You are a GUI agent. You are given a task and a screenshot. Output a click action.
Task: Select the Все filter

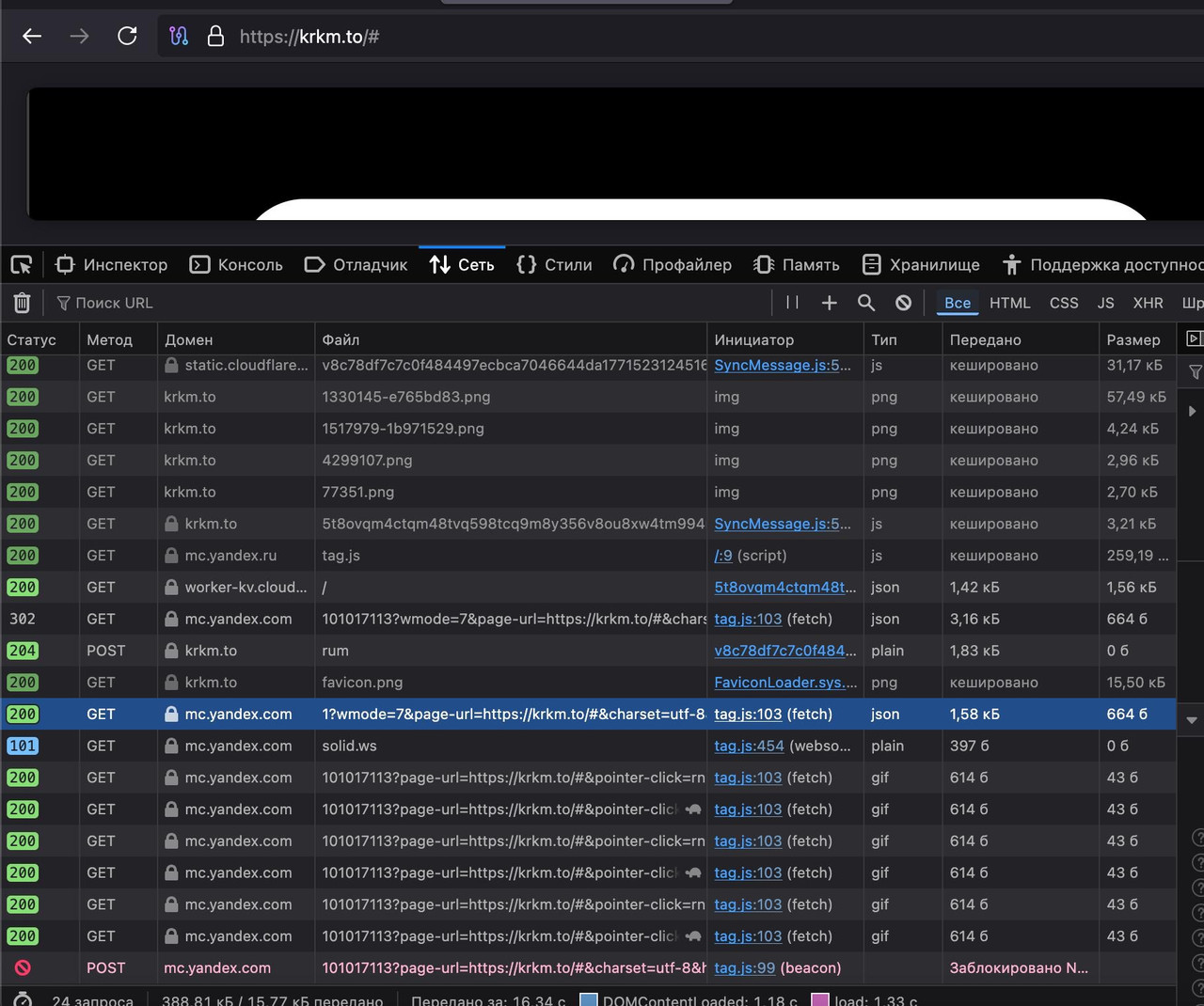(x=958, y=303)
